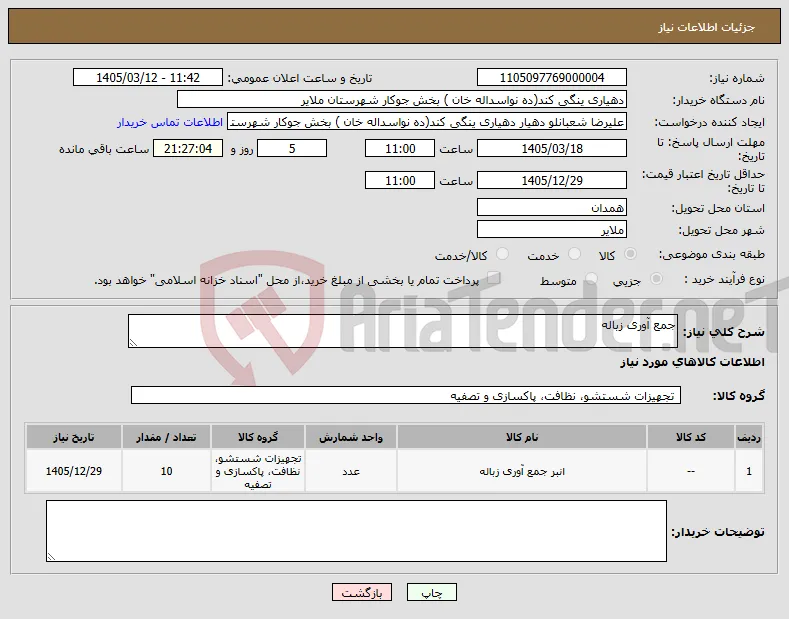Click the quantity cell showing 10

coord(166,471)
